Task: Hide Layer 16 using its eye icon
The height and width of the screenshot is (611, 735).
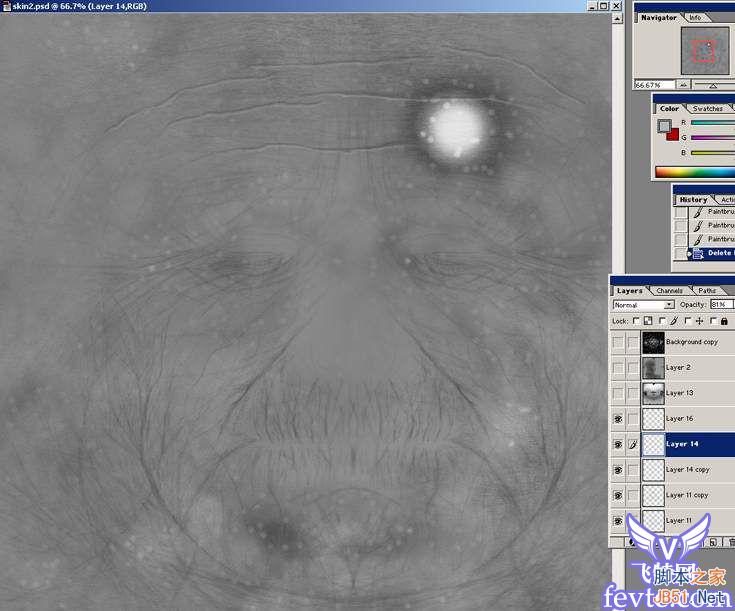Action: tap(618, 419)
